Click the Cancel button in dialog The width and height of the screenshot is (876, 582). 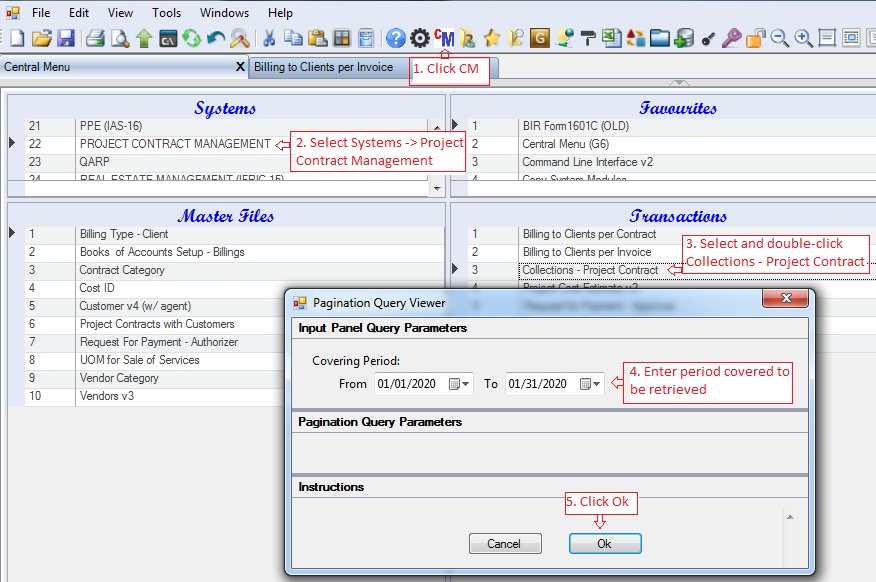505,544
